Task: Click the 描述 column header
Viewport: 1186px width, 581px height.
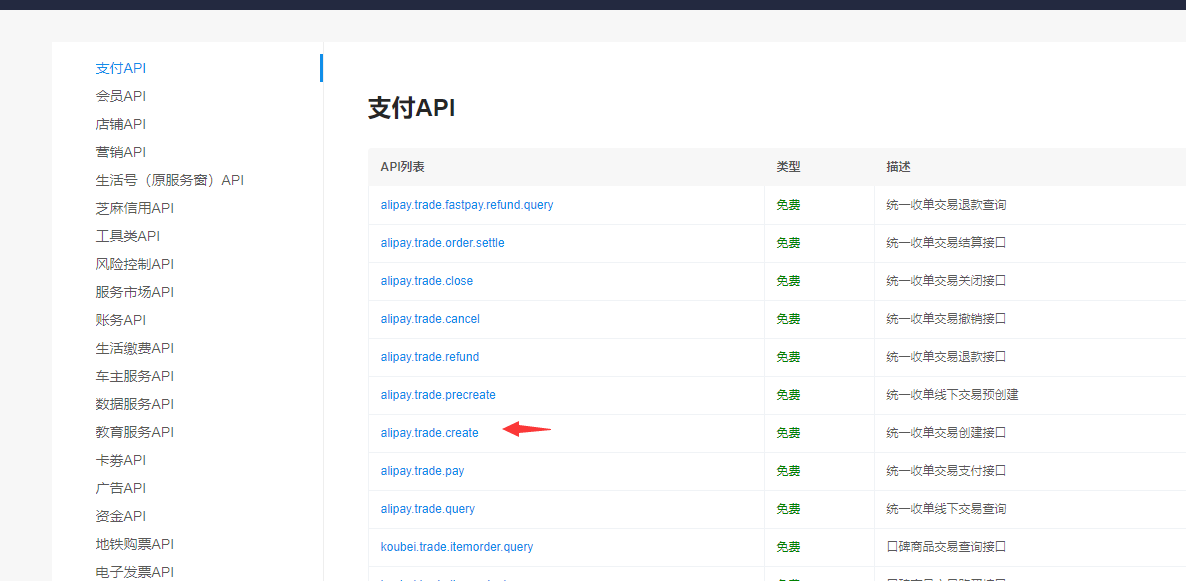Action: [x=899, y=166]
